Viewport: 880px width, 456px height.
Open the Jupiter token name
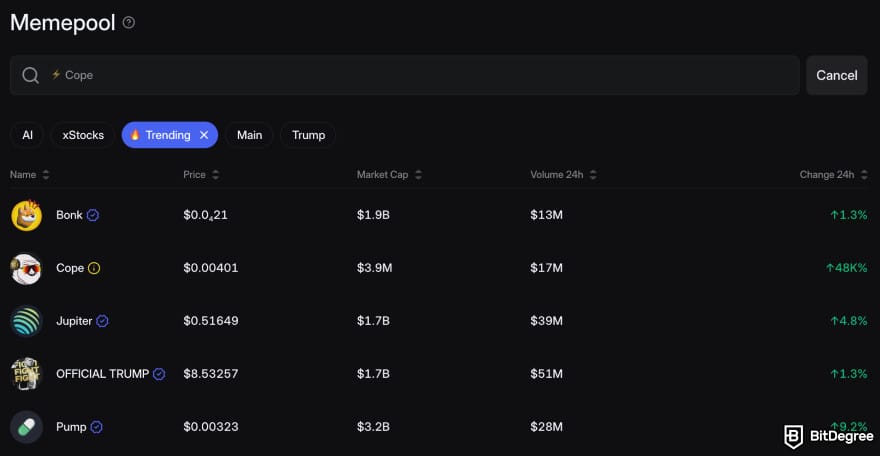point(74,321)
